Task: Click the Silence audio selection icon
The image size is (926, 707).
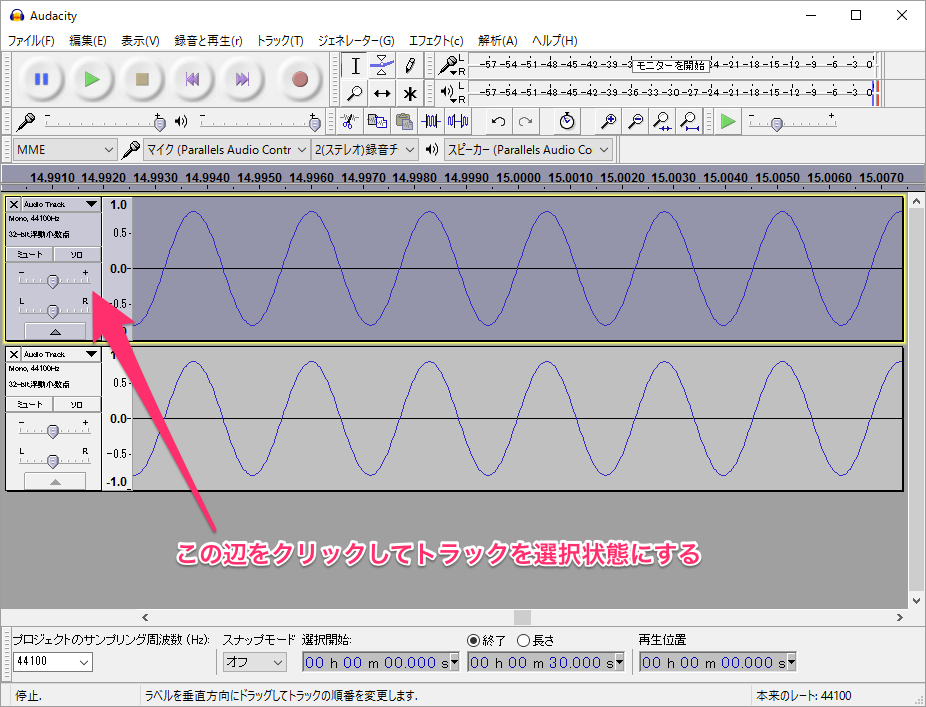Action: [458, 122]
